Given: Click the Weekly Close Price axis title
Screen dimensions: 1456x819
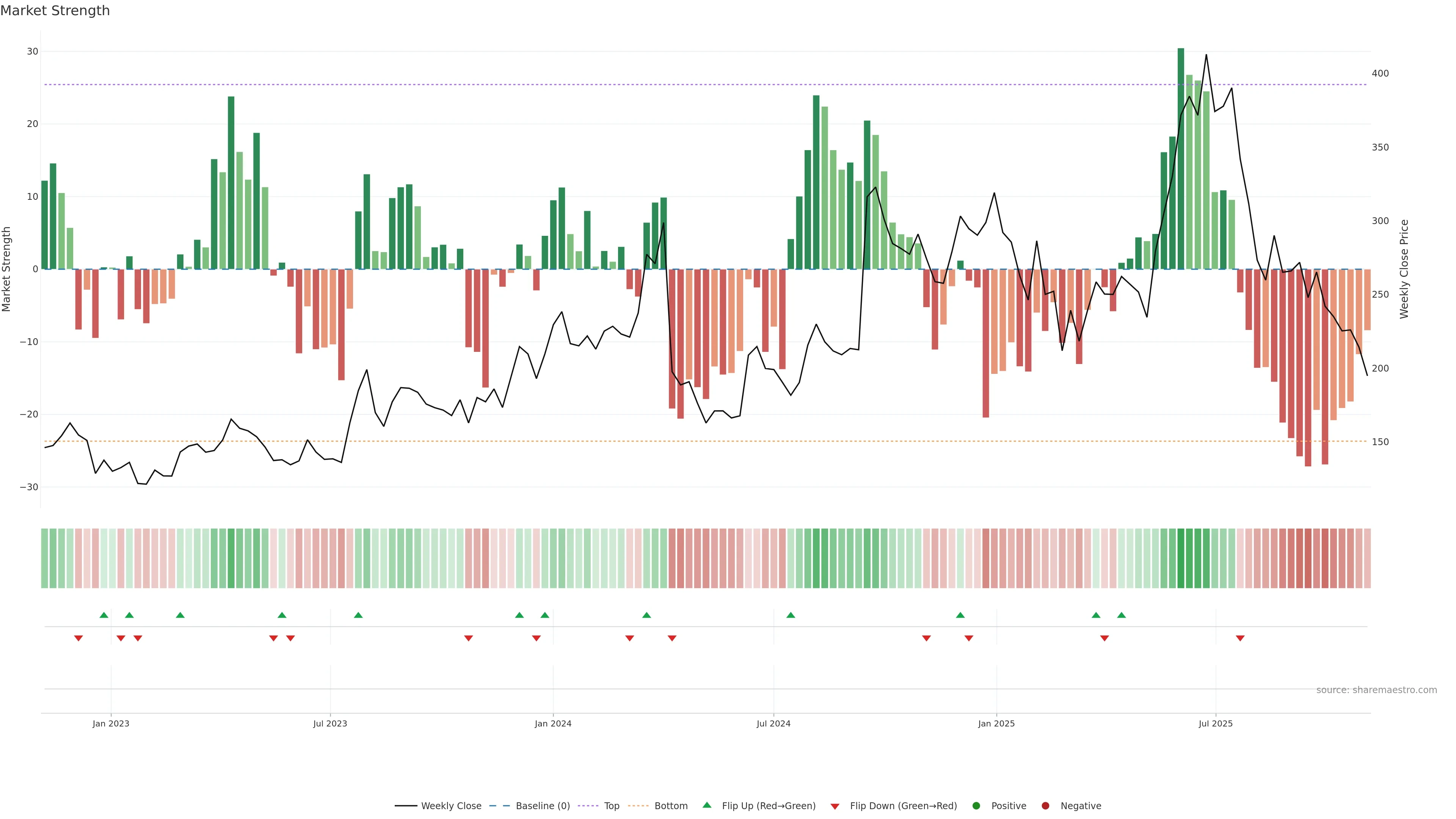Looking at the screenshot, I should 1404,269.
